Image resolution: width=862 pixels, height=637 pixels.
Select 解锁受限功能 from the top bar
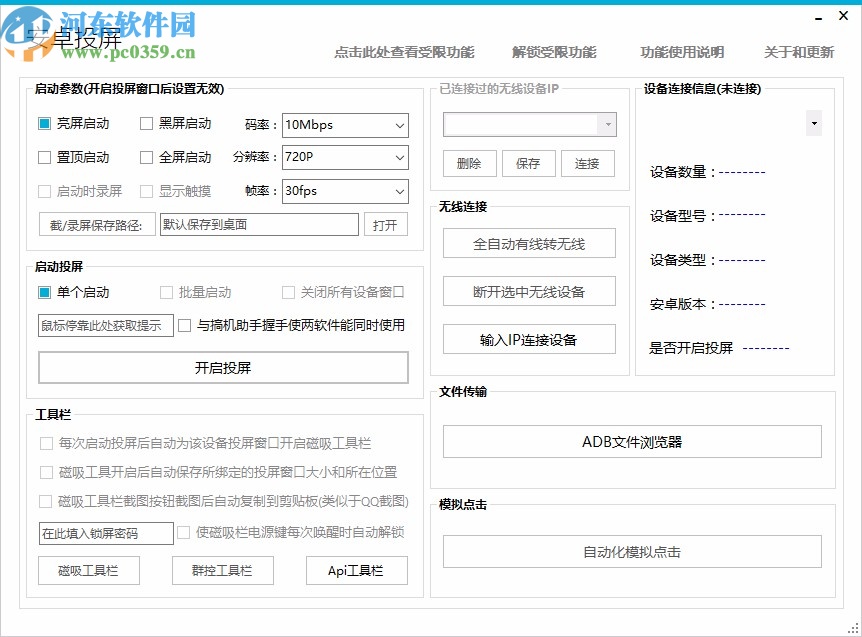[x=555, y=53]
